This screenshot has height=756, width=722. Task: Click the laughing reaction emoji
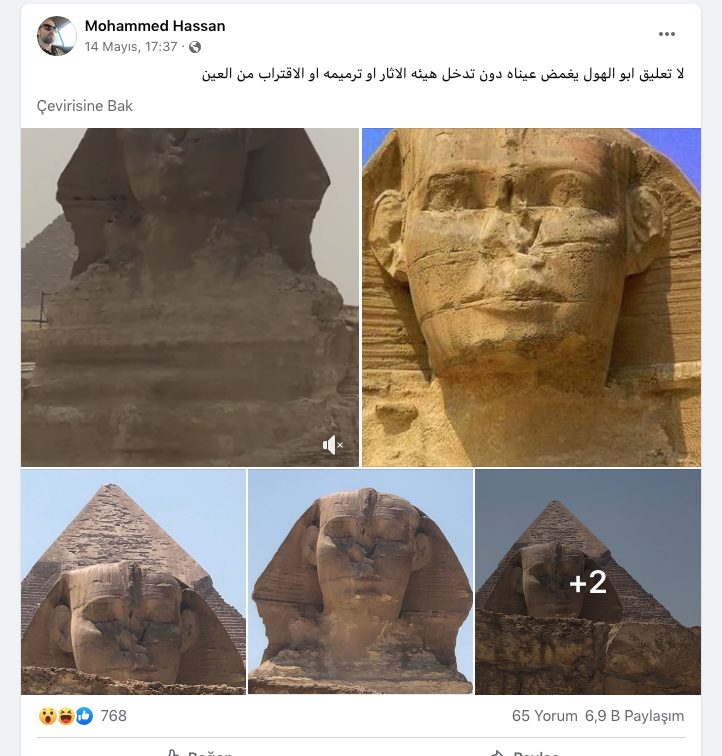click(66, 716)
